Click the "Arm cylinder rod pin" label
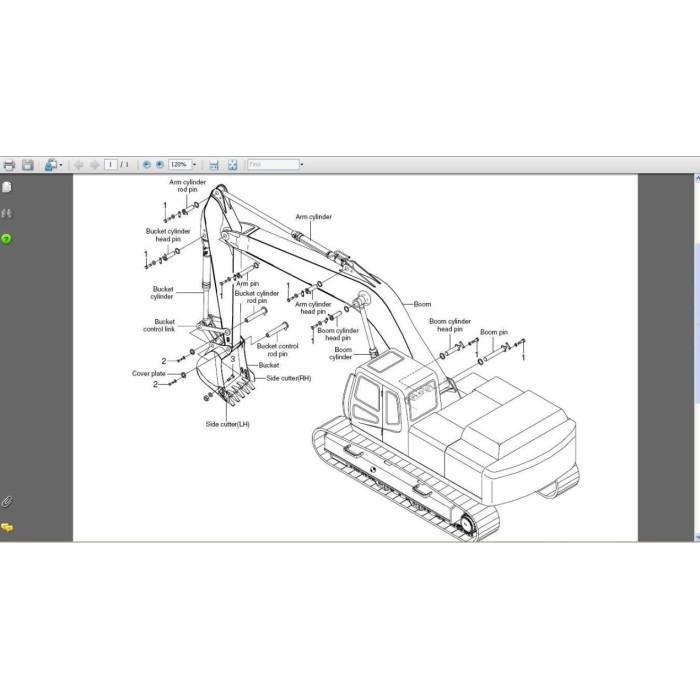The width and height of the screenshot is (700, 700). (x=188, y=186)
